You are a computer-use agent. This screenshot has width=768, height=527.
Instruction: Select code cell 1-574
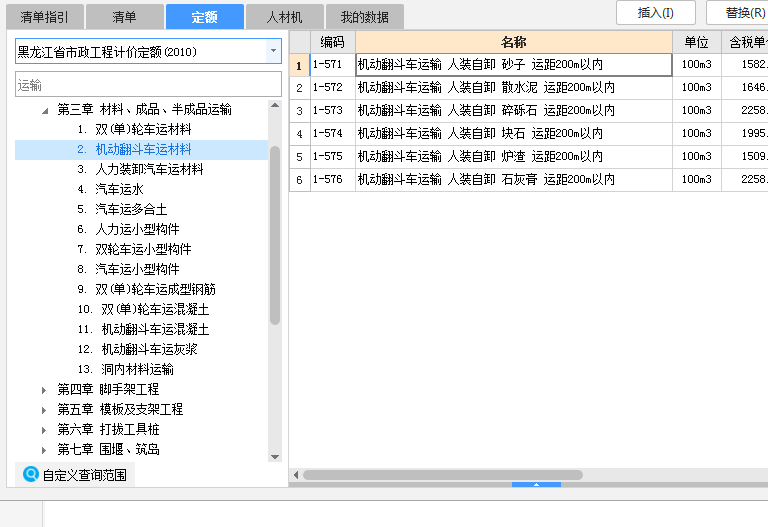pos(333,134)
